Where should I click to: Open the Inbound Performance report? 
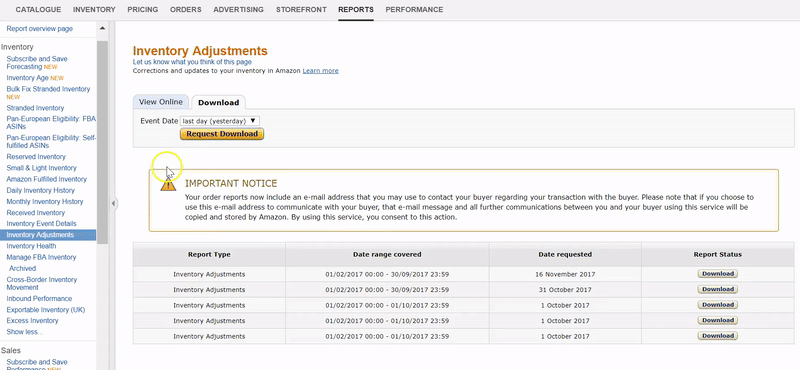[39, 299]
